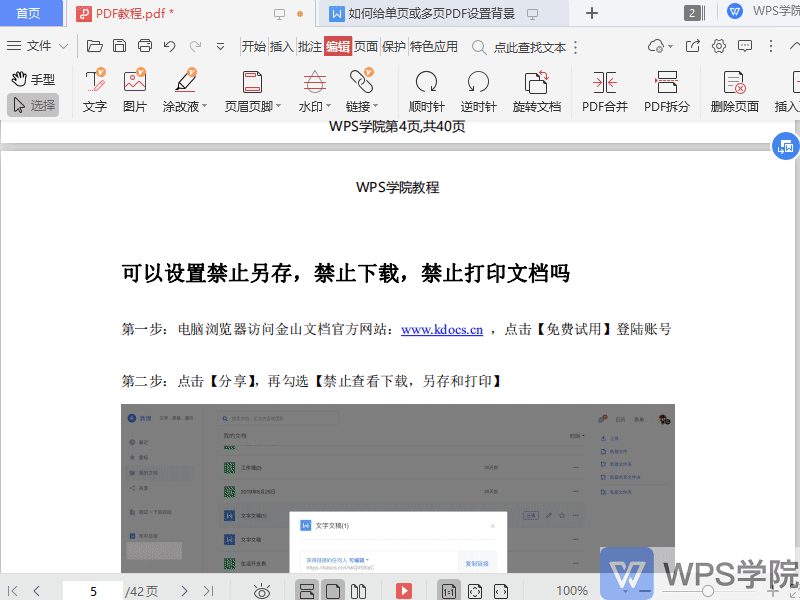Set actual size 1:1 zoom

449,591
